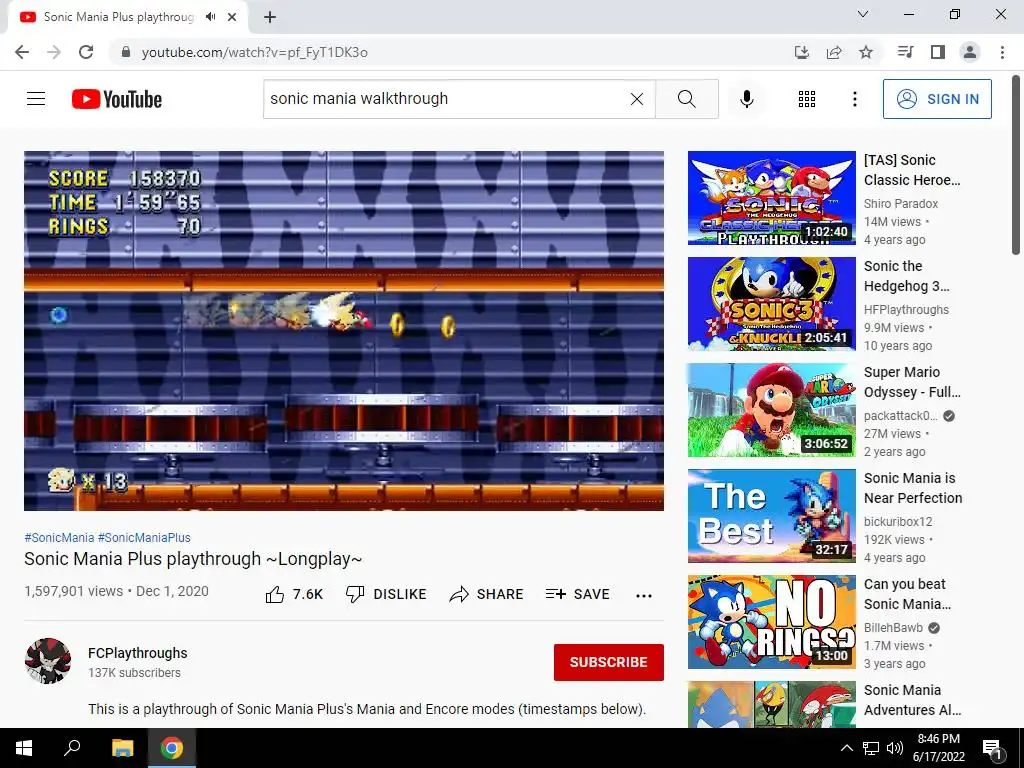This screenshot has width=1024, height=768.
Task: Open the volume control in tray
Action: [895, 748]
